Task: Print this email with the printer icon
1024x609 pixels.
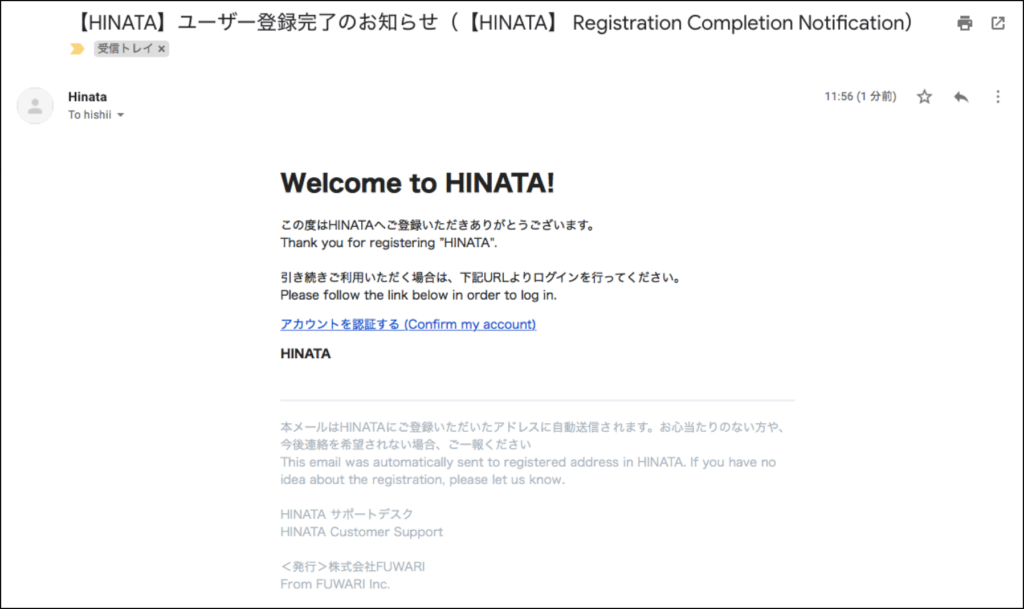Action: tap(965, 23)
